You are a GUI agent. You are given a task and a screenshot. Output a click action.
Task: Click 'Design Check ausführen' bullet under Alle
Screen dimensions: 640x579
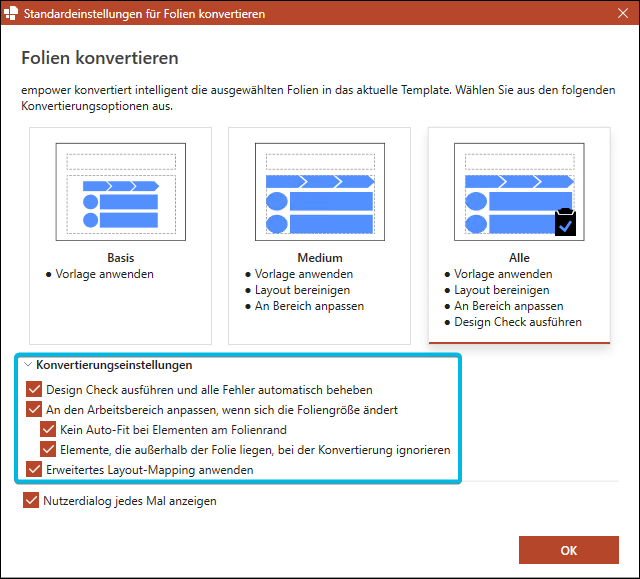click(x=518, y=322)
